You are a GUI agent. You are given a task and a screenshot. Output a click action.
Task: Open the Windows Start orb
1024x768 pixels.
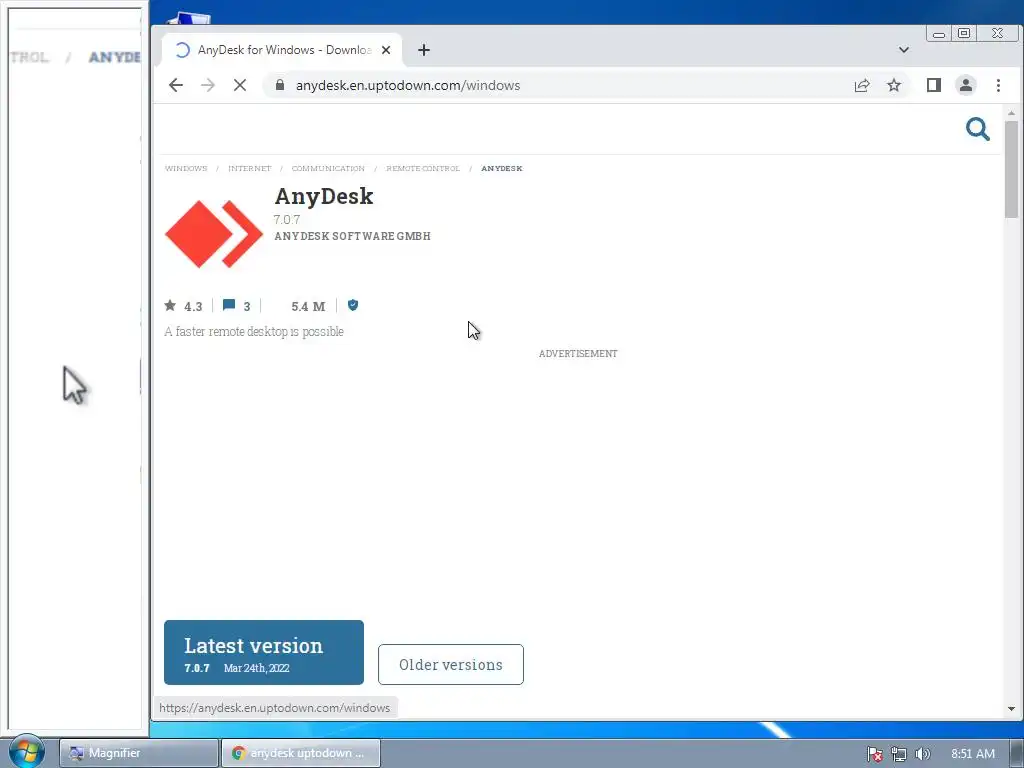click(x=26, y=751)
